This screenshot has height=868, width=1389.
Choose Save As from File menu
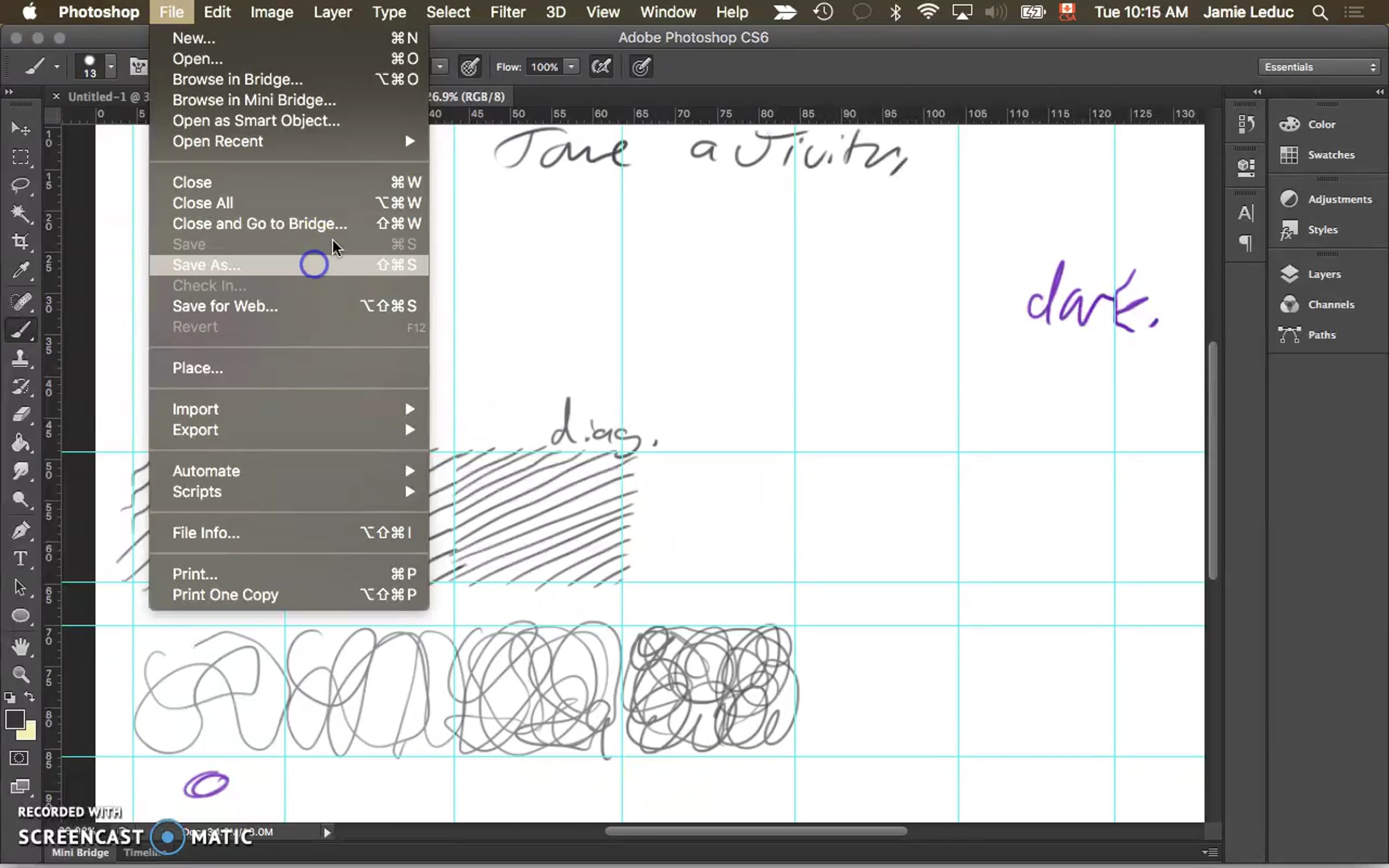tap(207, 265)
